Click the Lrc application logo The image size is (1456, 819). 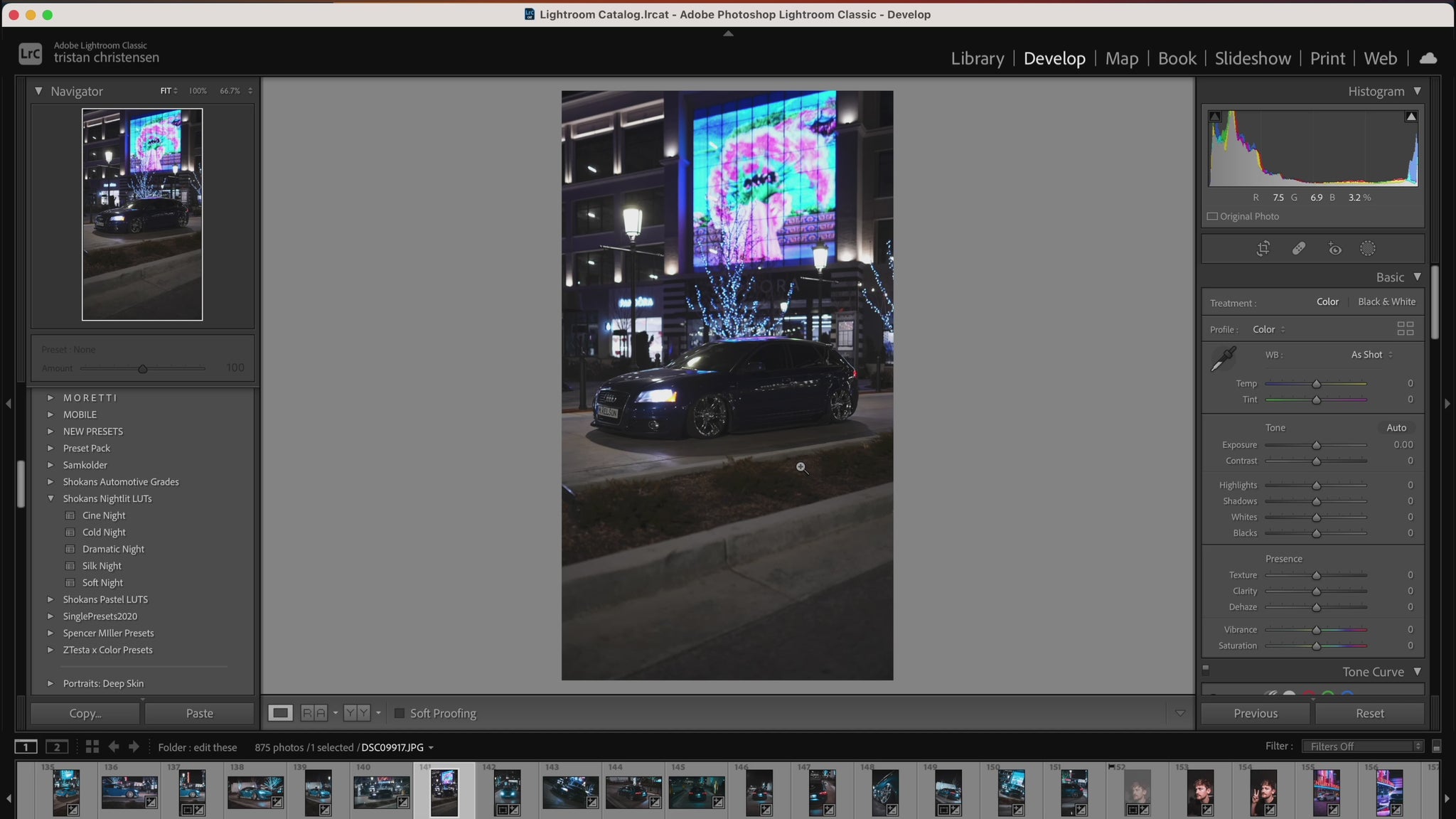[x=30, y=53]
